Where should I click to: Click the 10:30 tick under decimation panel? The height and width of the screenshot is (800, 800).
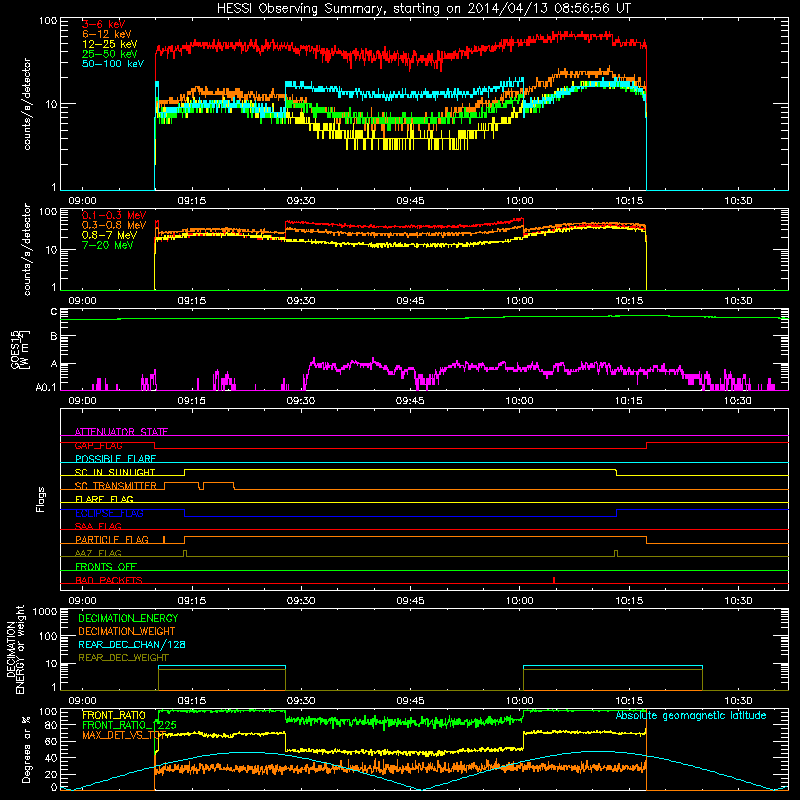click(x=738, y=701)
